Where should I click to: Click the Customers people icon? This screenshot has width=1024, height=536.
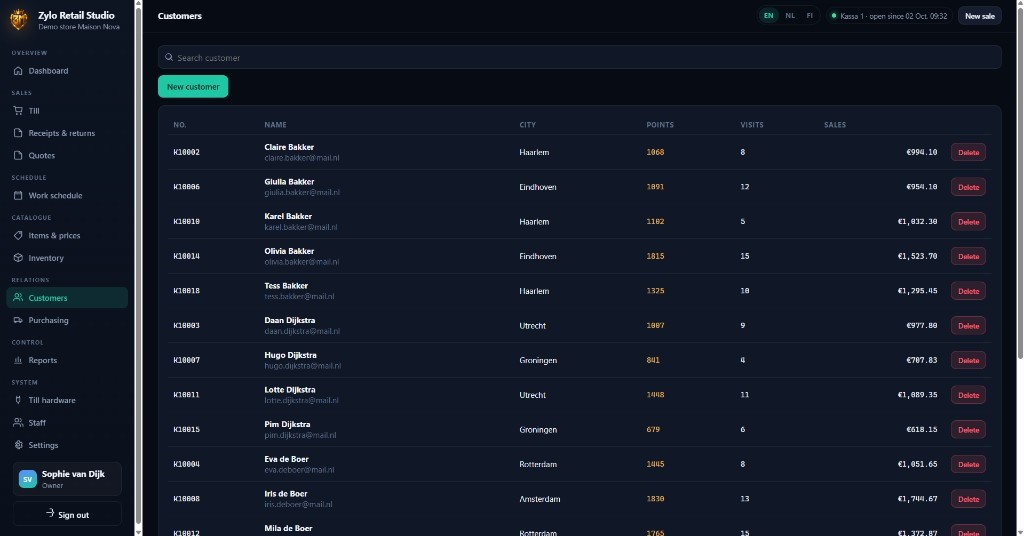coord(18,298)
